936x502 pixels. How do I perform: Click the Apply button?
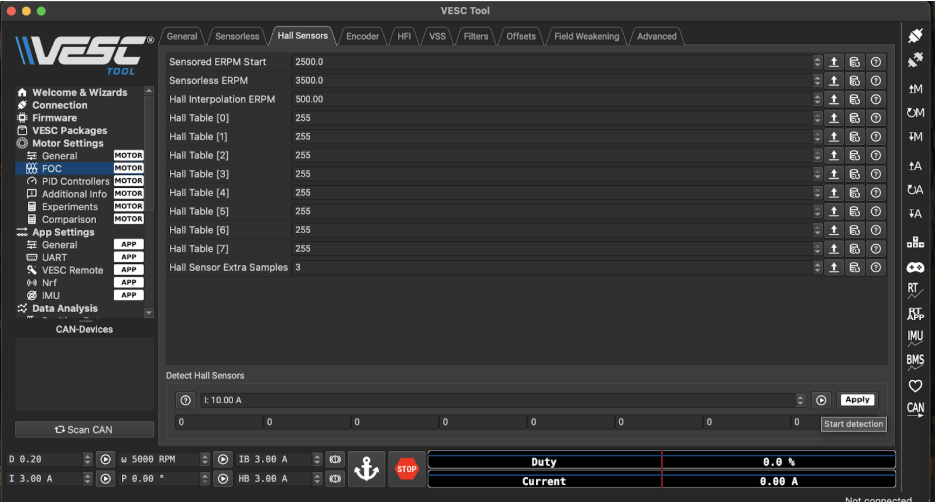pyautogui.click(x=857, y=400)
